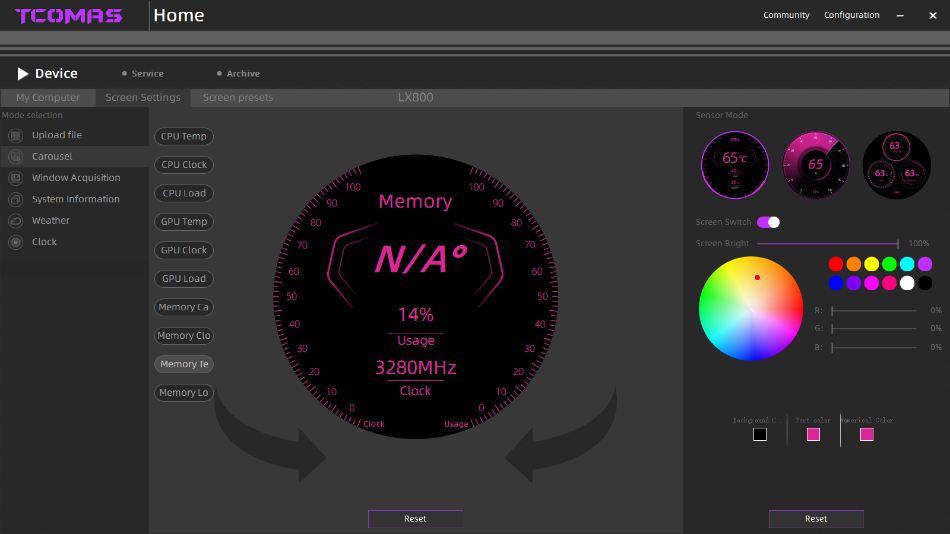Open the Community menu
The image size is (950, 534).
[786, 15]
